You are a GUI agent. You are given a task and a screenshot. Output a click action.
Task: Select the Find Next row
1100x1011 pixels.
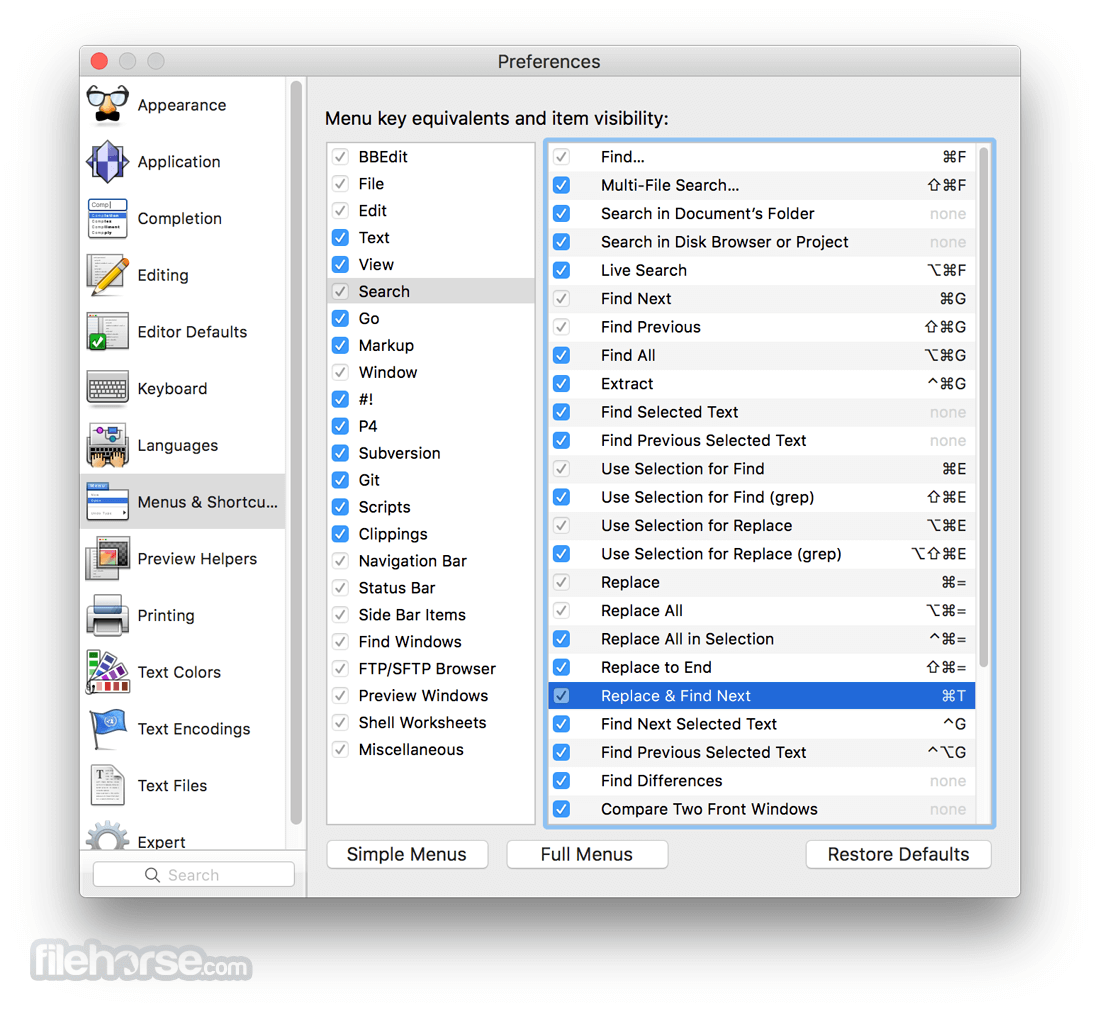coord(761,299)
